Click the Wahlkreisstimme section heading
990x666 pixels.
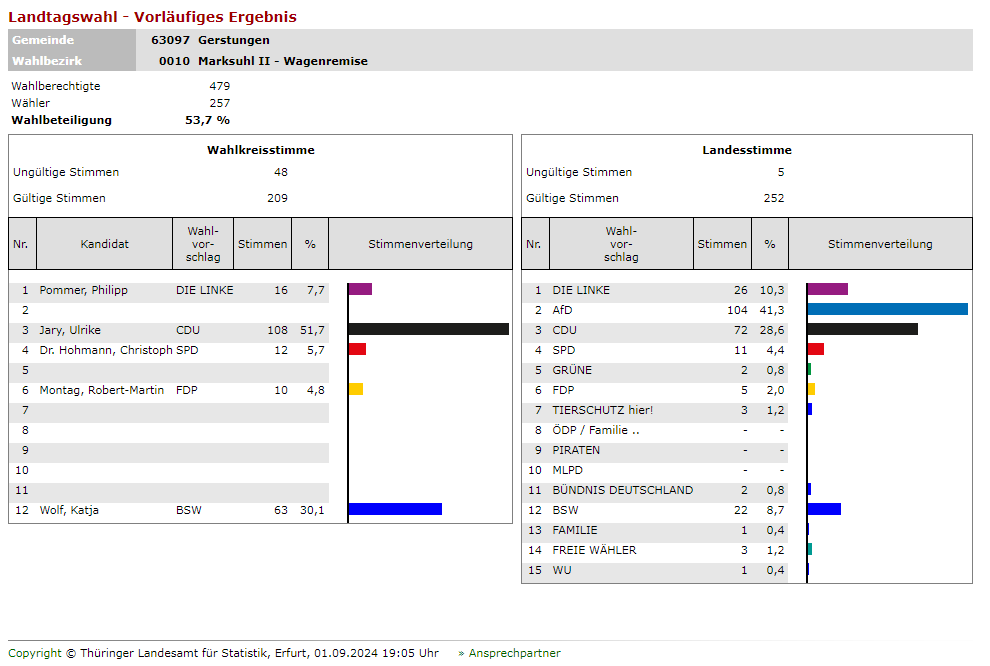click(260, 150)
